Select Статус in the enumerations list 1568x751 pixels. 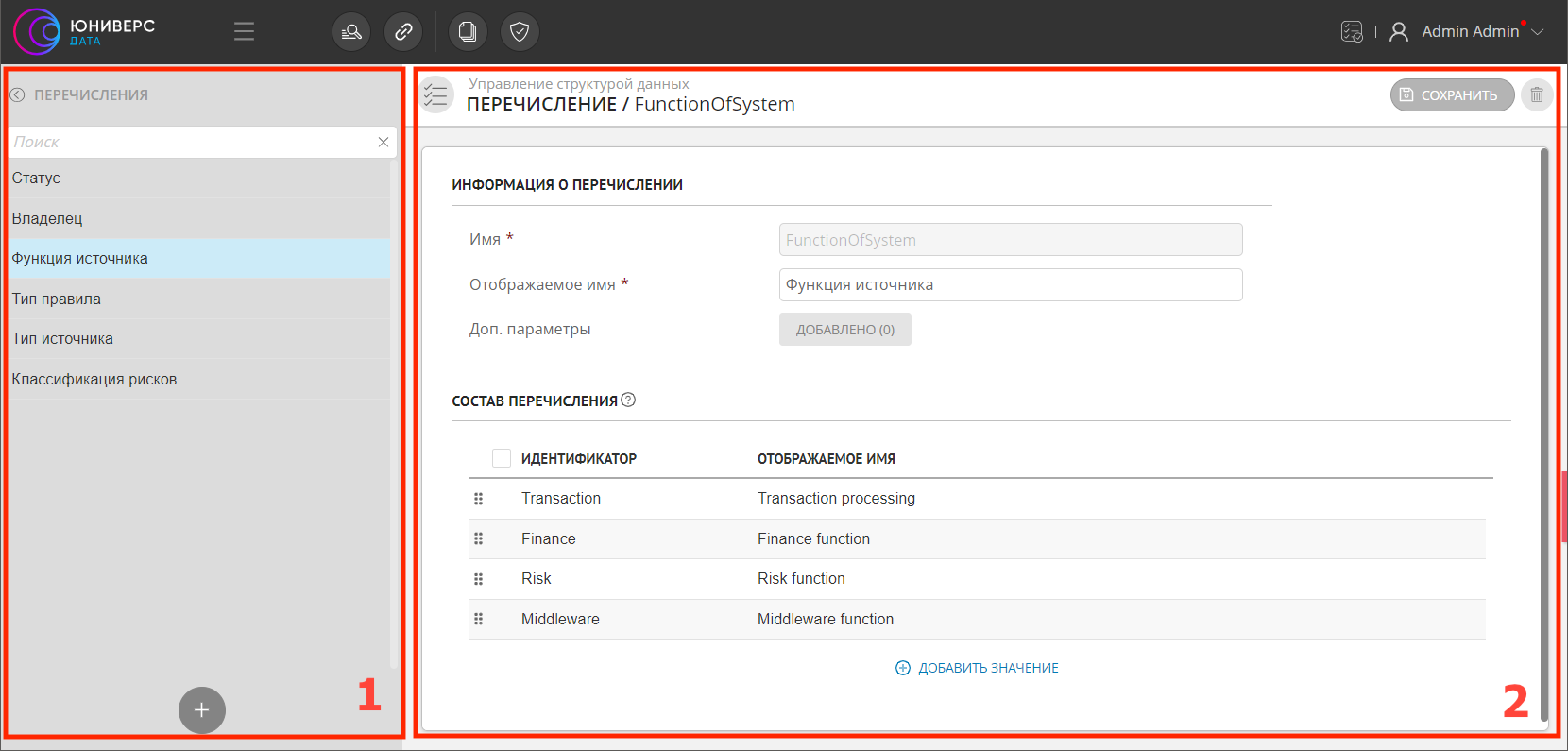[36, 179]
